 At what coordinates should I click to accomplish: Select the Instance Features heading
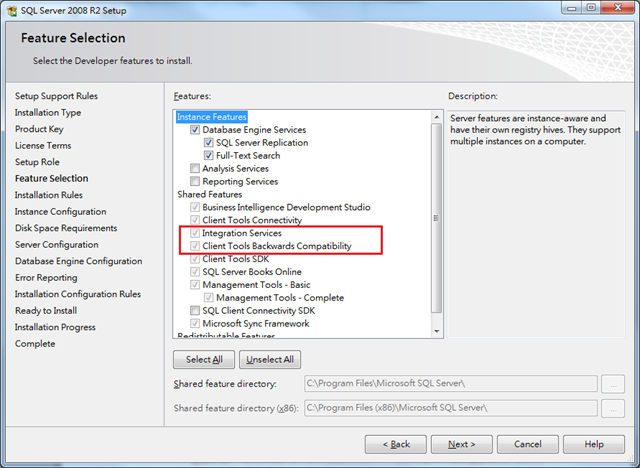211,117
